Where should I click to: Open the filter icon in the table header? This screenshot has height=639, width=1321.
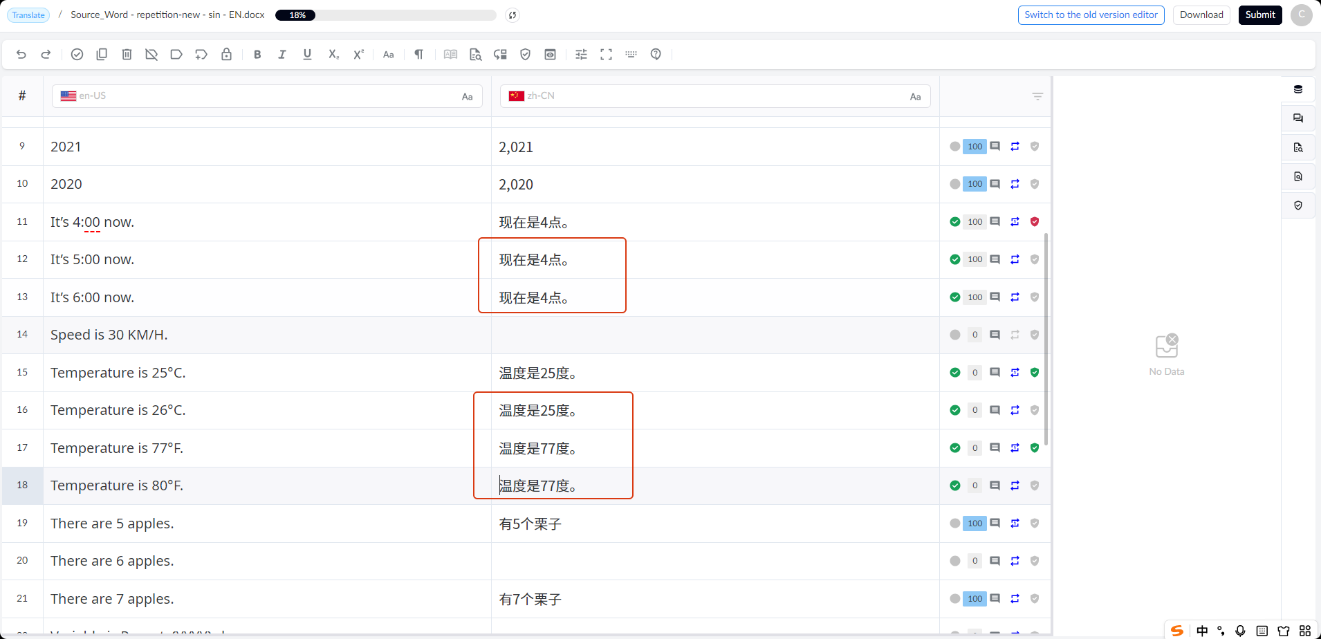(x=1038, y=96)
